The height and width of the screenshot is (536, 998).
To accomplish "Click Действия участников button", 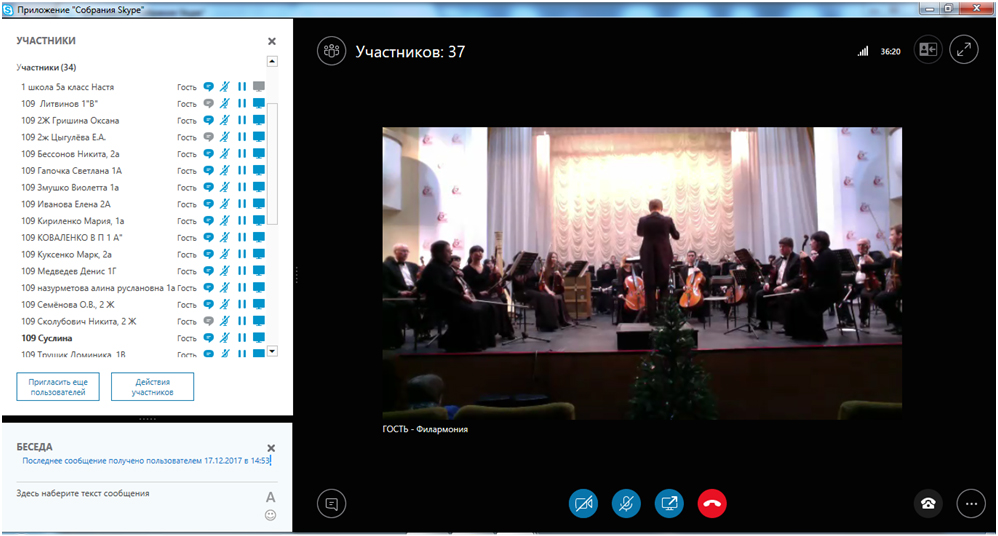I will coord(152,387).
